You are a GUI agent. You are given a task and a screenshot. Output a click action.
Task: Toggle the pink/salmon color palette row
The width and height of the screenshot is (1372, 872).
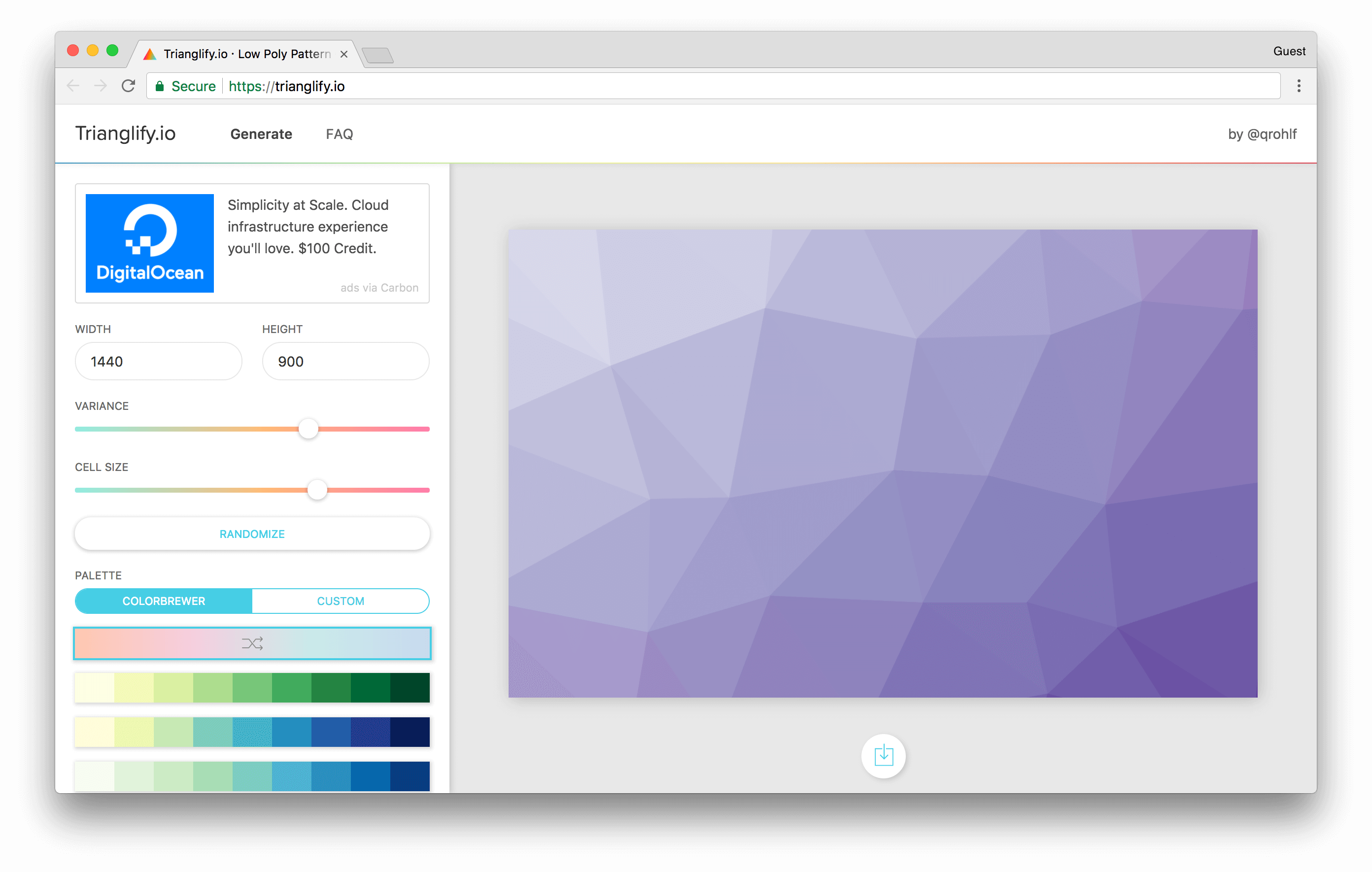click(x=253, y=643)
